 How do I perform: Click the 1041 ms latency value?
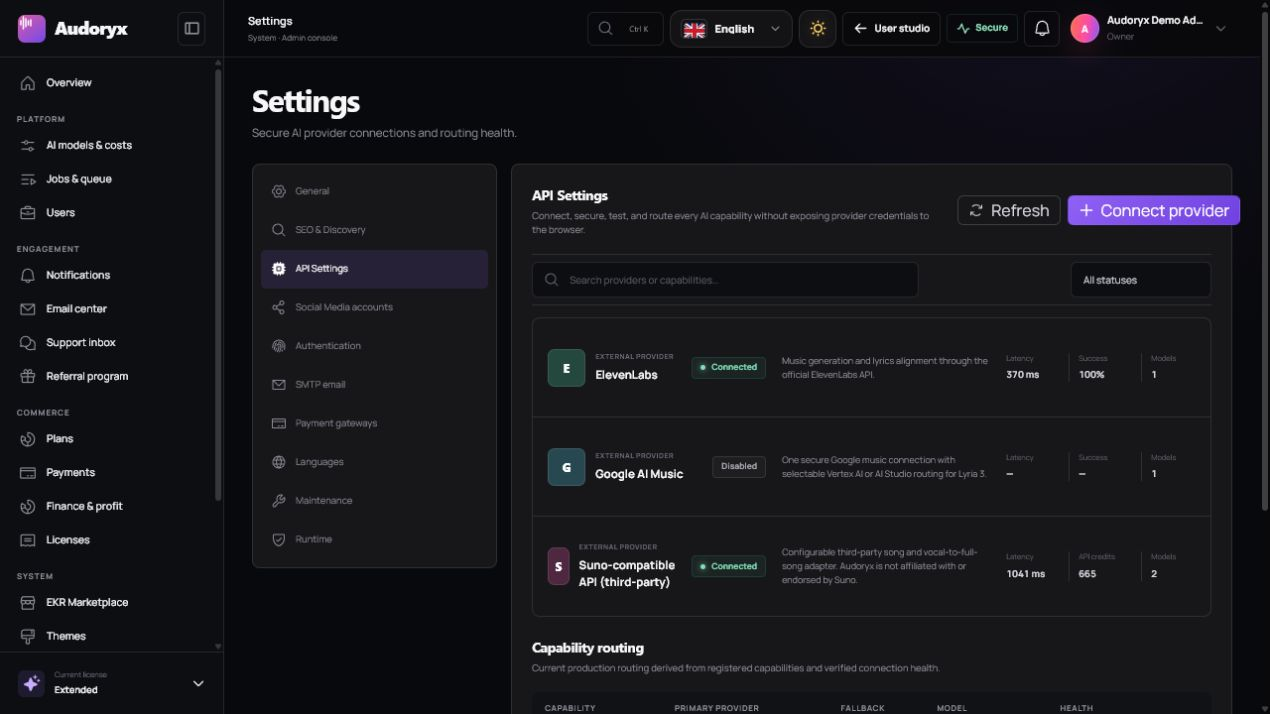click(x=1025, y=574)
